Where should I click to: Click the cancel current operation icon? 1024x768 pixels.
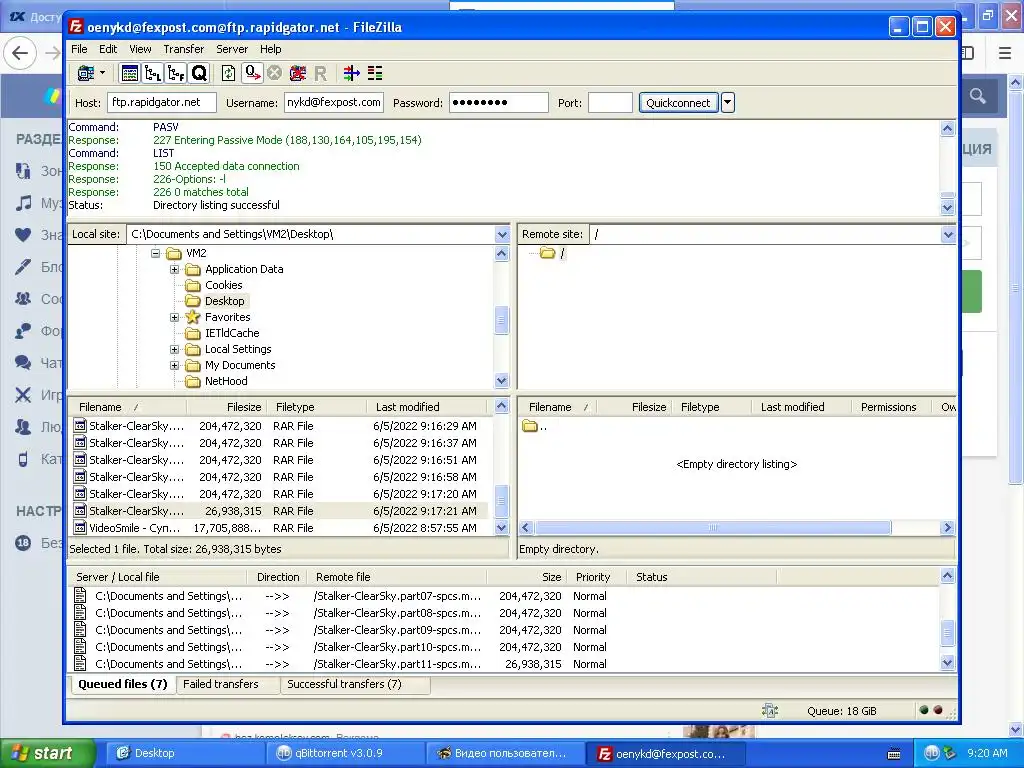pyautogui.click(x=275, y=73)
